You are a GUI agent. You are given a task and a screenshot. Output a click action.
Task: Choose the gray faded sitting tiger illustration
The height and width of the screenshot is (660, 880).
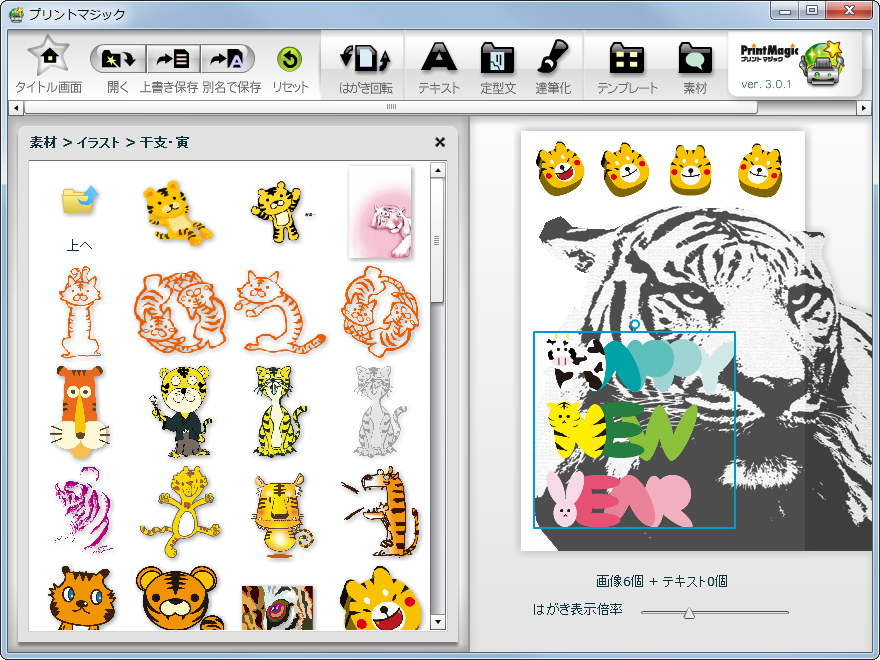[x=380, y=412]
